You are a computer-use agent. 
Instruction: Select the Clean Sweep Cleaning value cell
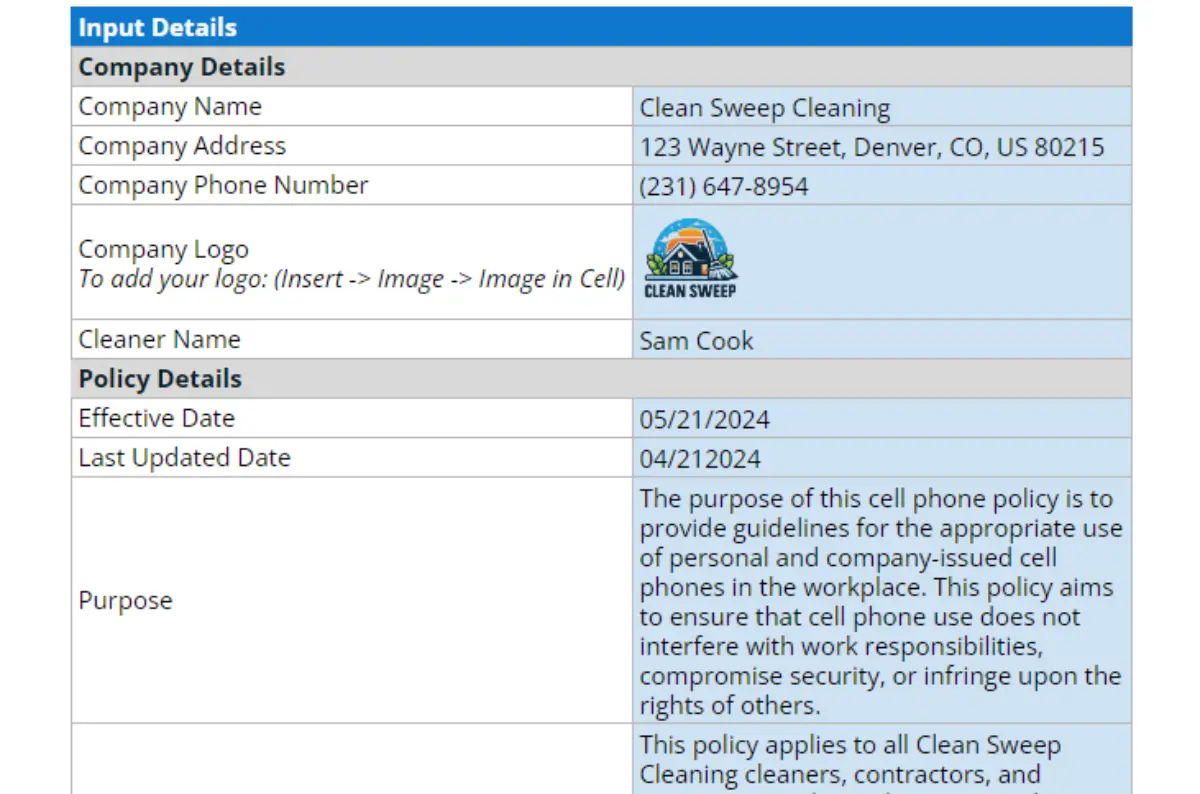click(881, 107)
